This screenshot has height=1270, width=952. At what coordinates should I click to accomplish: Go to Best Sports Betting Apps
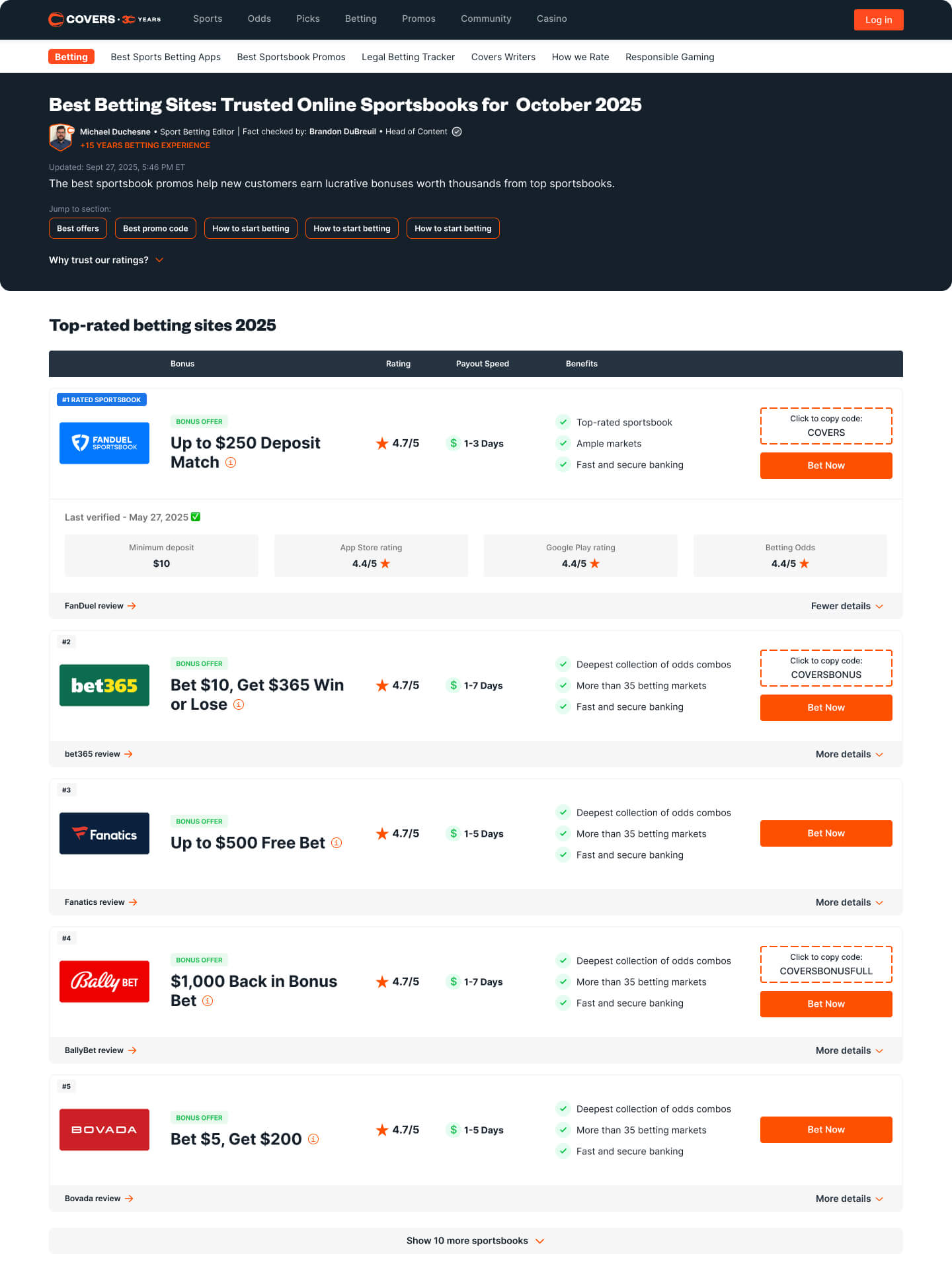(x=166, y=57)
